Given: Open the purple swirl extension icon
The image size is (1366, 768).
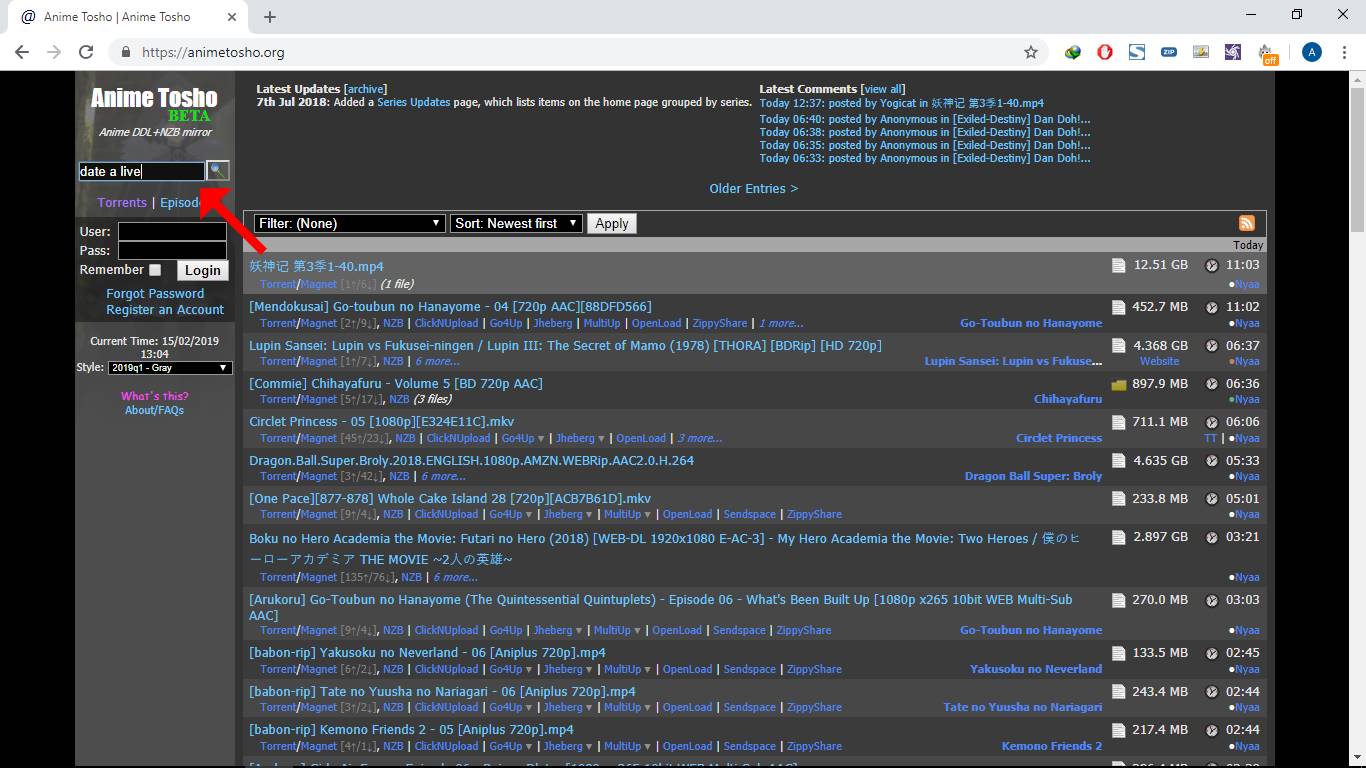Looking at the screenshot, I should pos(1233,52).
